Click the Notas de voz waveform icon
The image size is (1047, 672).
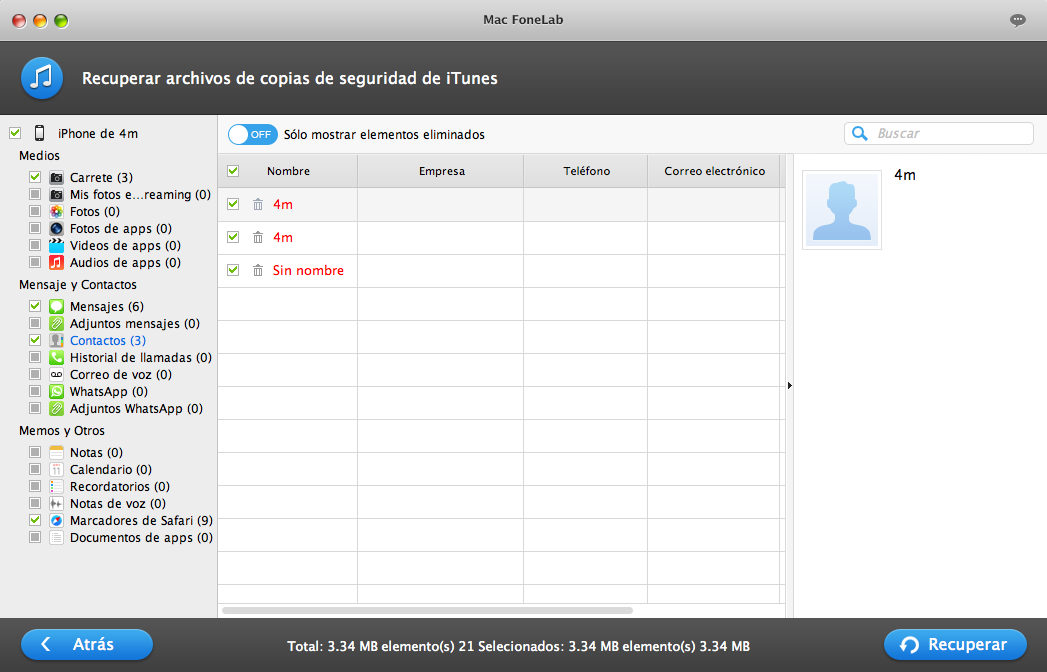coord(57,504)
